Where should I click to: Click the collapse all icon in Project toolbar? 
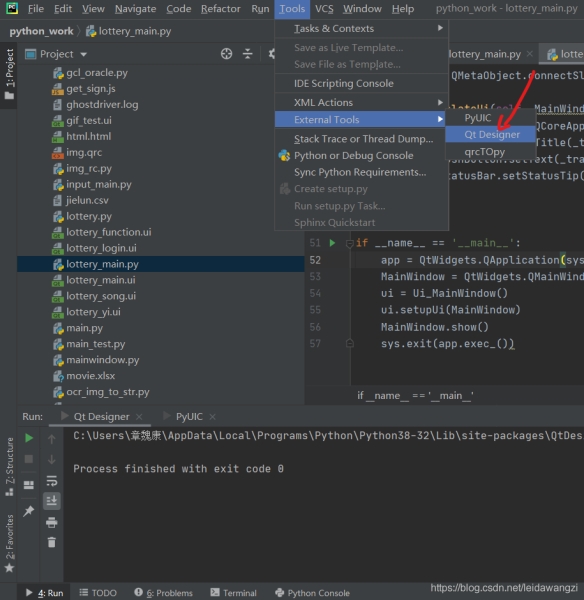click(x=248, y=54)
